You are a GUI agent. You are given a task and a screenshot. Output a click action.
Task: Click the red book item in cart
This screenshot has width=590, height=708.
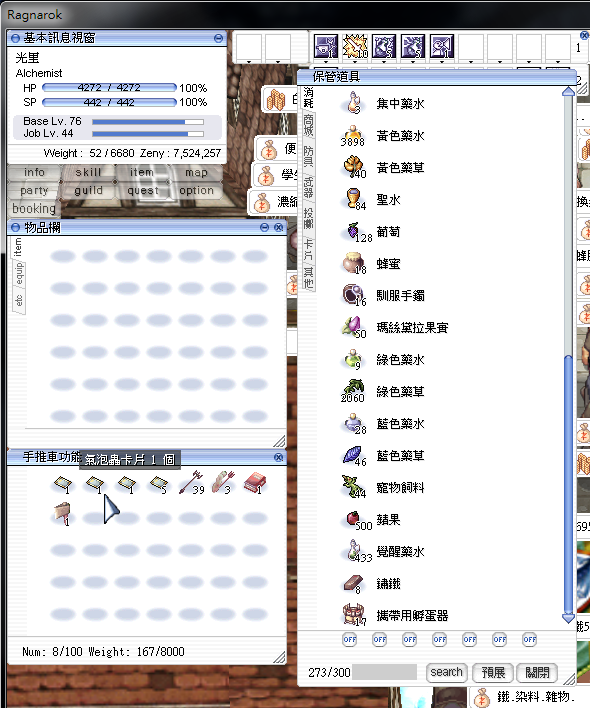tap(255, 483)
